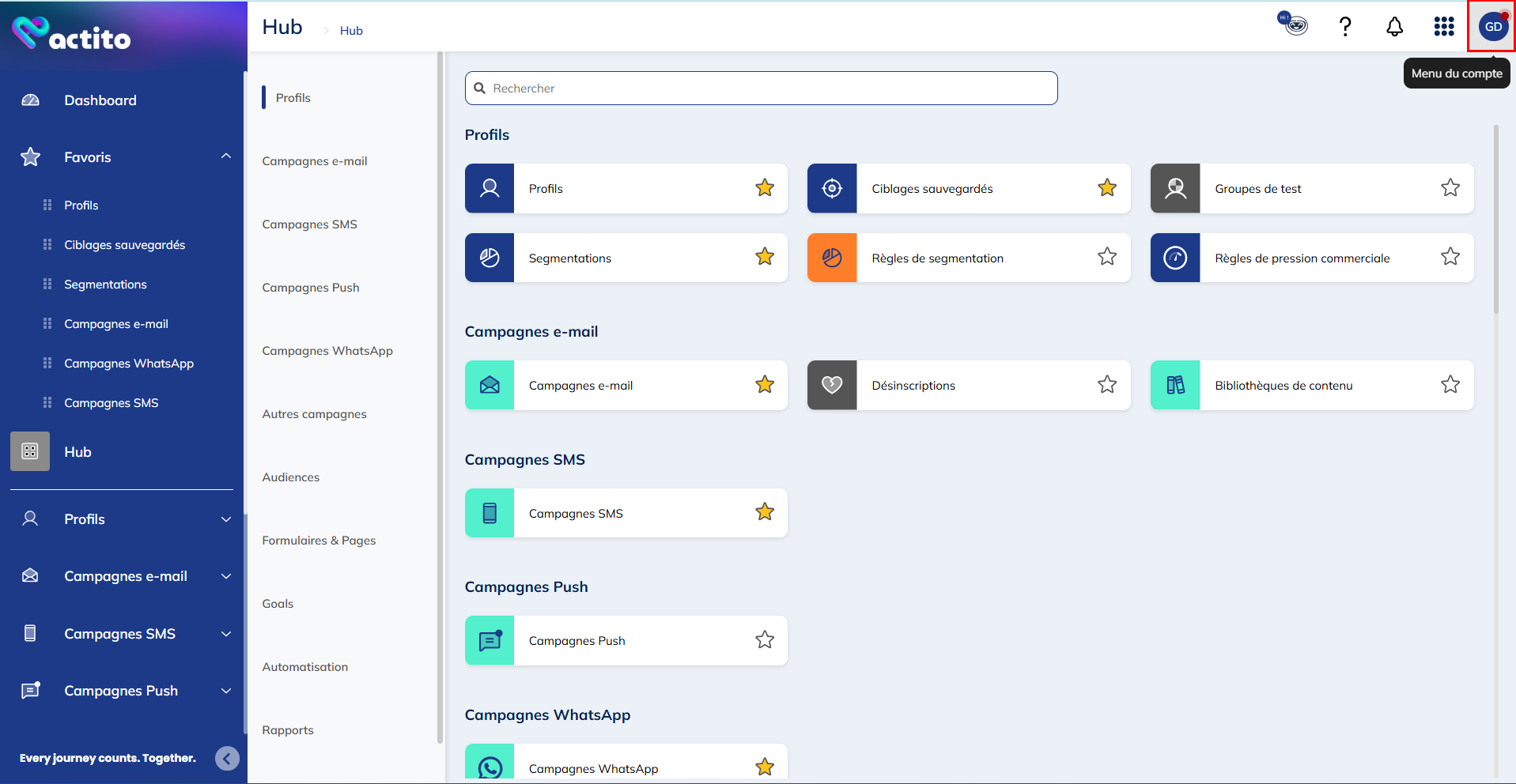Open Dashboard from the sidebar
The height and width of the screenshot is (784, 1516).
pos(100,100)
